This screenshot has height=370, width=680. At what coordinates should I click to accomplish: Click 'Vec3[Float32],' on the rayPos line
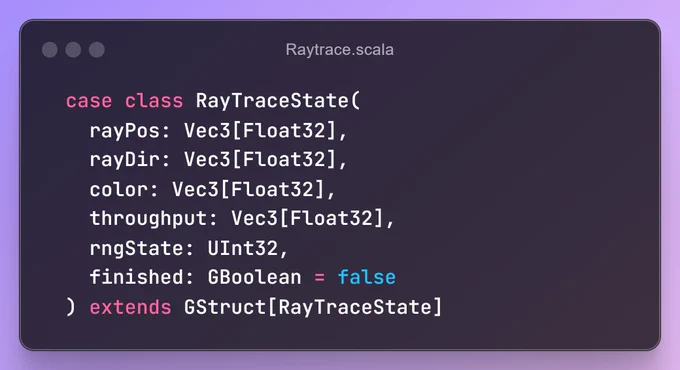(265, 131)
